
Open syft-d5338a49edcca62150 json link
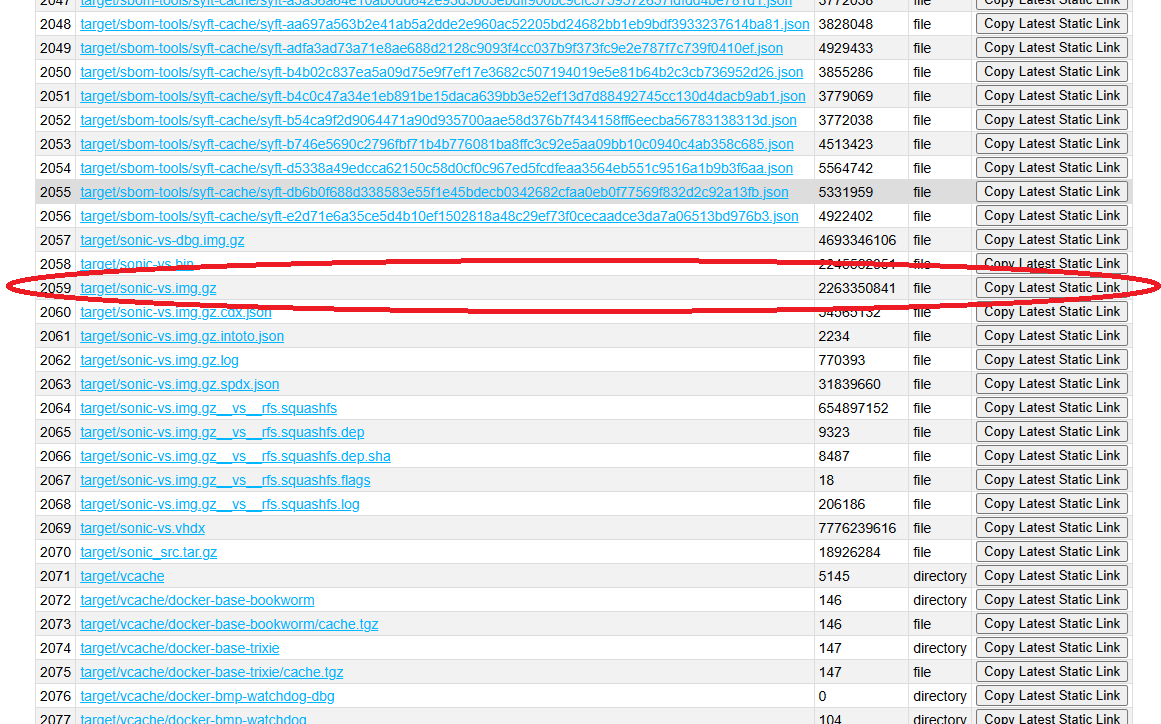437,168
